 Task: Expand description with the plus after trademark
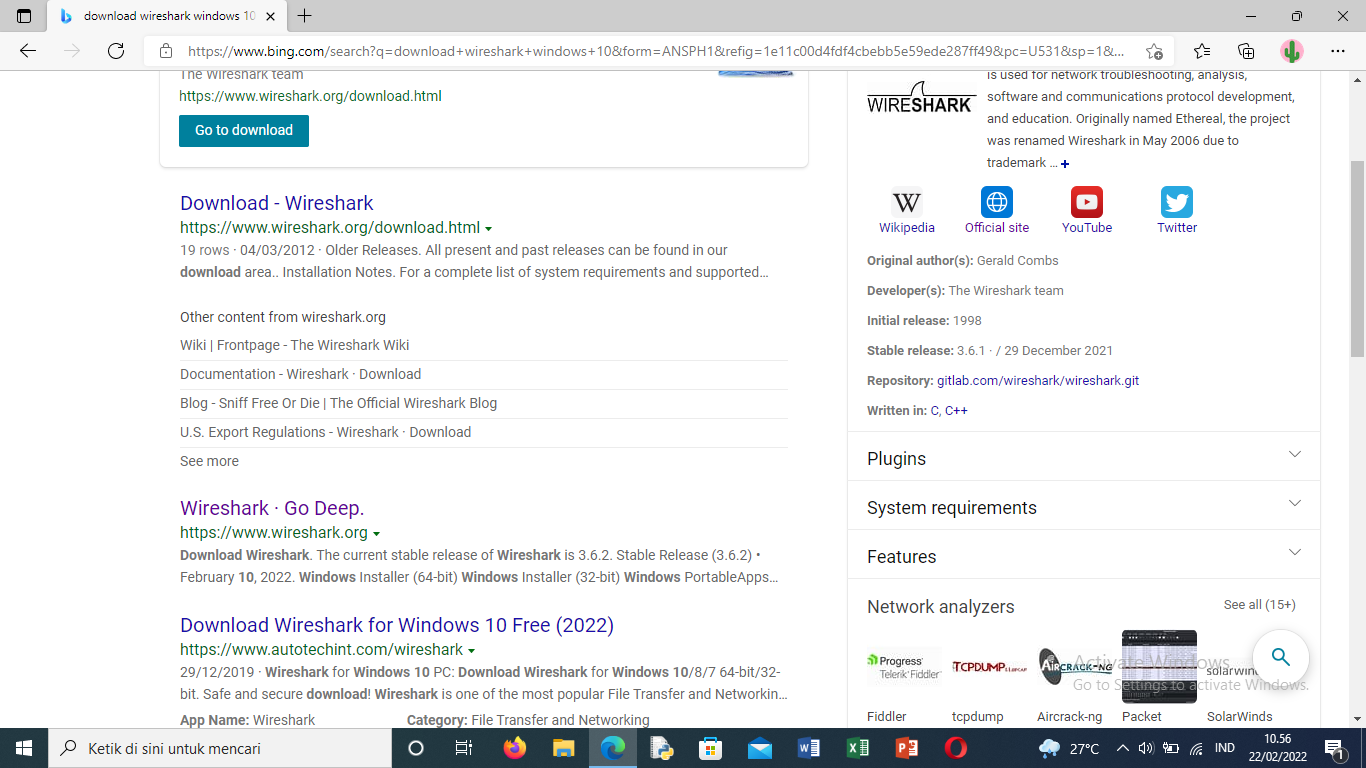pos(1065,164)
